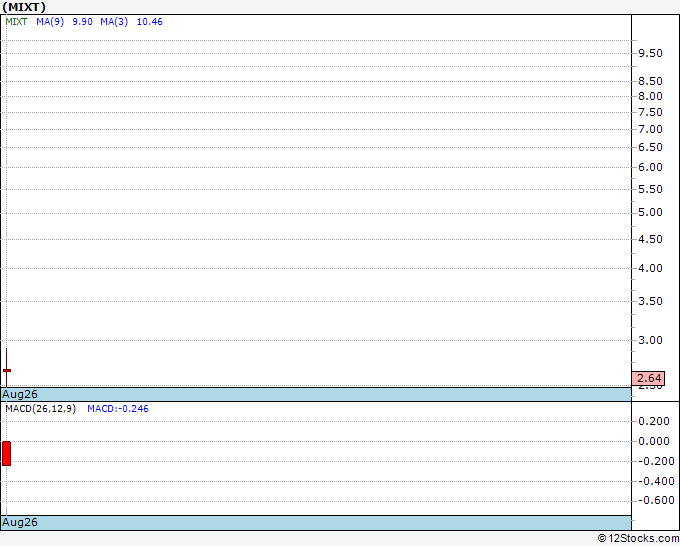Click the 7.00 price axis label
680x546 pixels.
(651, 129)
